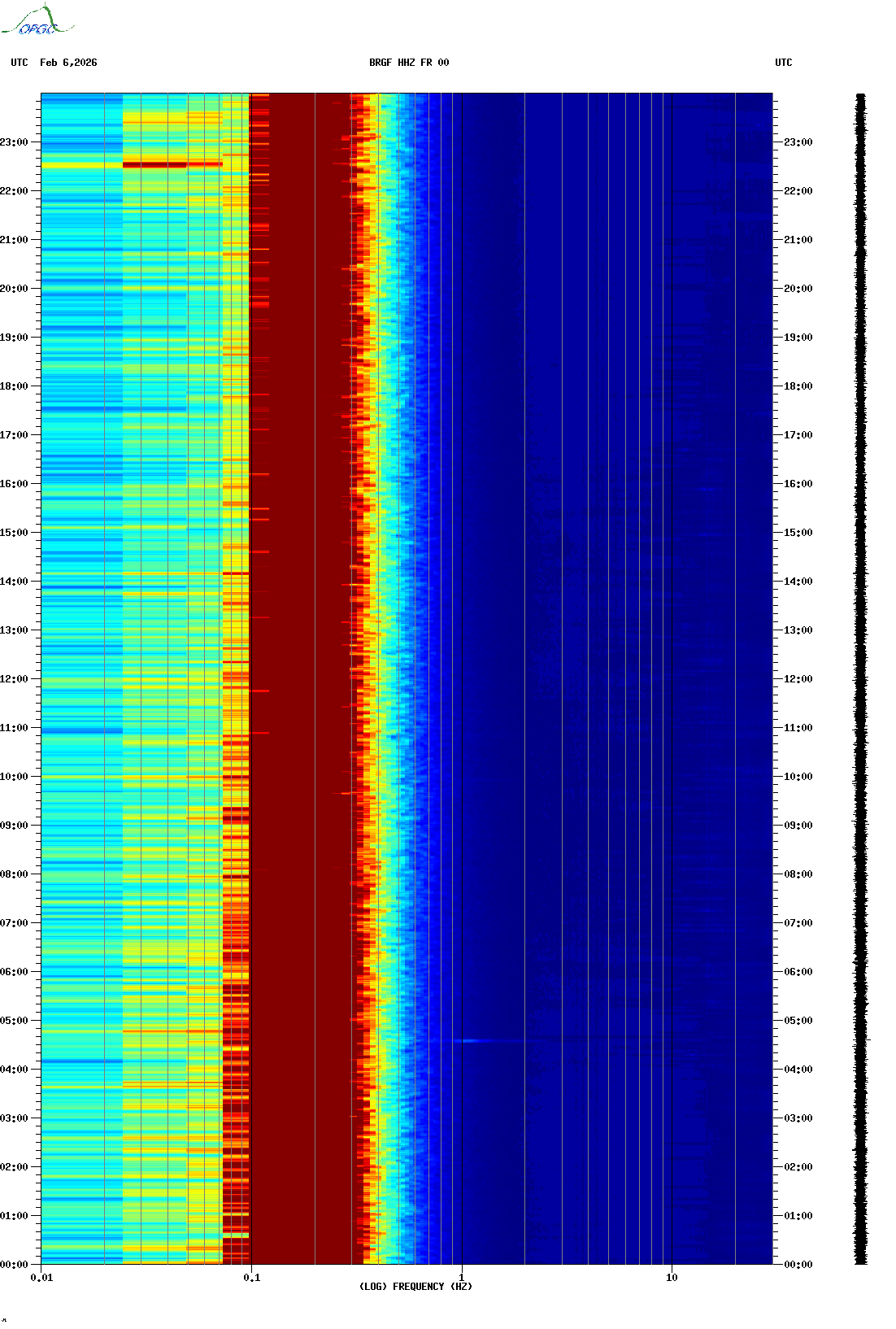
Task: Click the 10 Hz frequency tick label
Action: click(x=672, y=1278)
